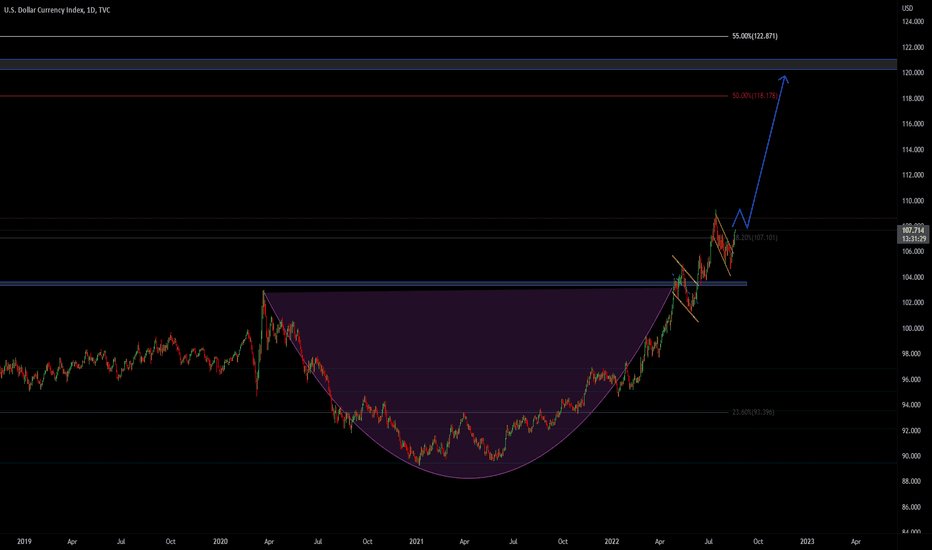Click the 124.000 price axis label
The height and width of the screenshot is (550, 932).
click(x=913, y=22)
